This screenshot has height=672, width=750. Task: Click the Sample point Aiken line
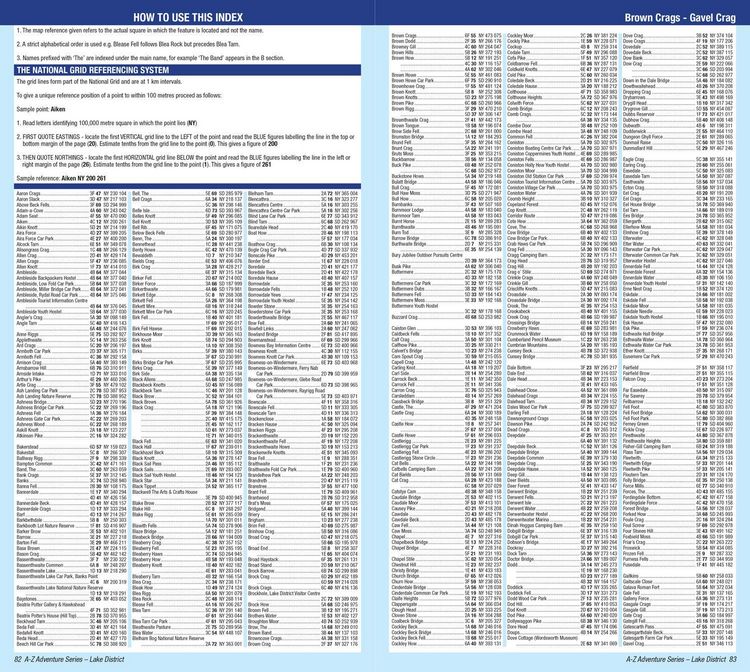click(x=41, y=110)
